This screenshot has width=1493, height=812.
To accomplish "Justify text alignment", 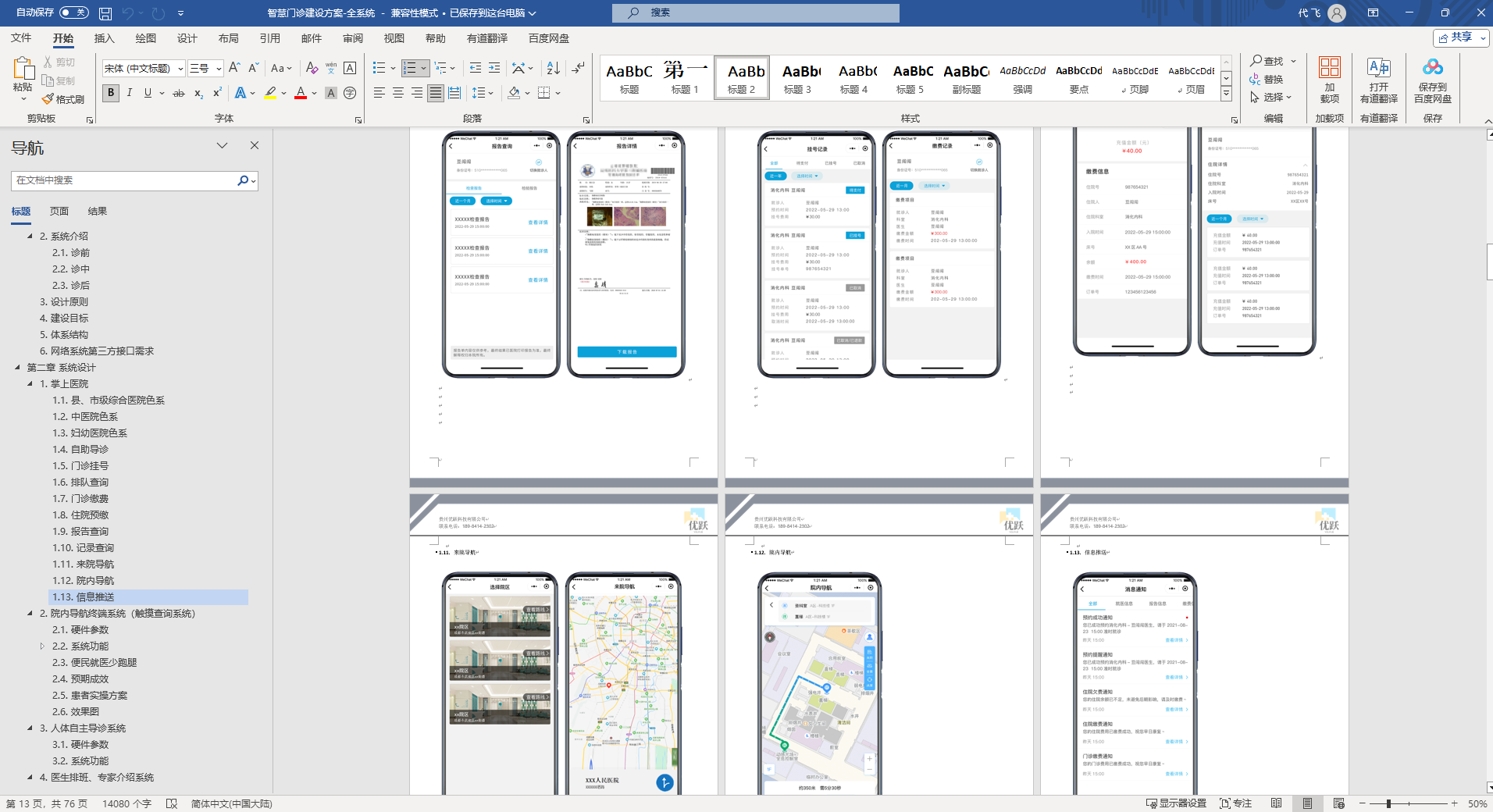I will [436, 93].
